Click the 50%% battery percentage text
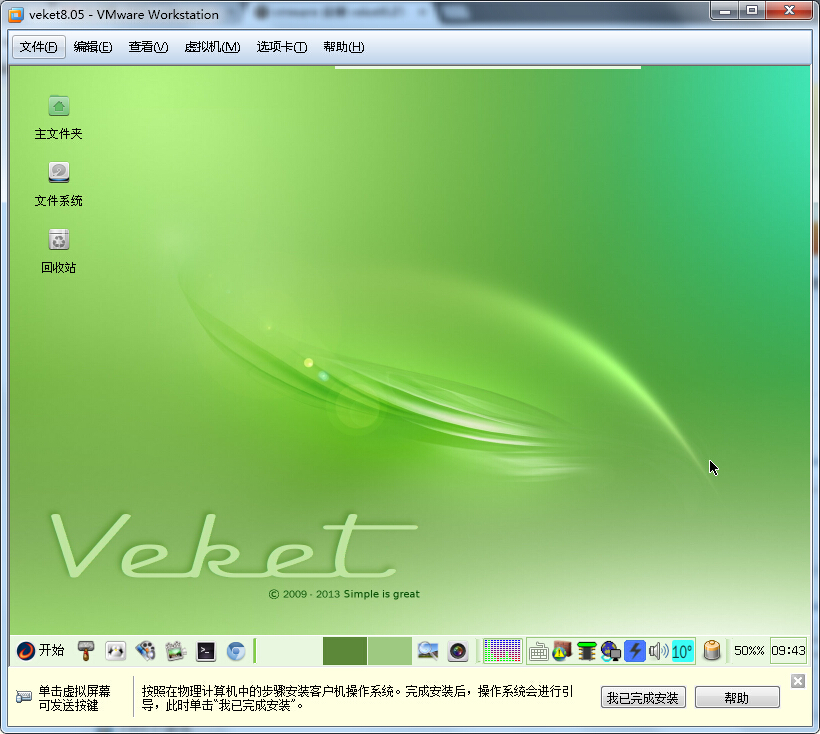Image resolution: width=820 pixels, height=734 pixels. pos(749,651)
